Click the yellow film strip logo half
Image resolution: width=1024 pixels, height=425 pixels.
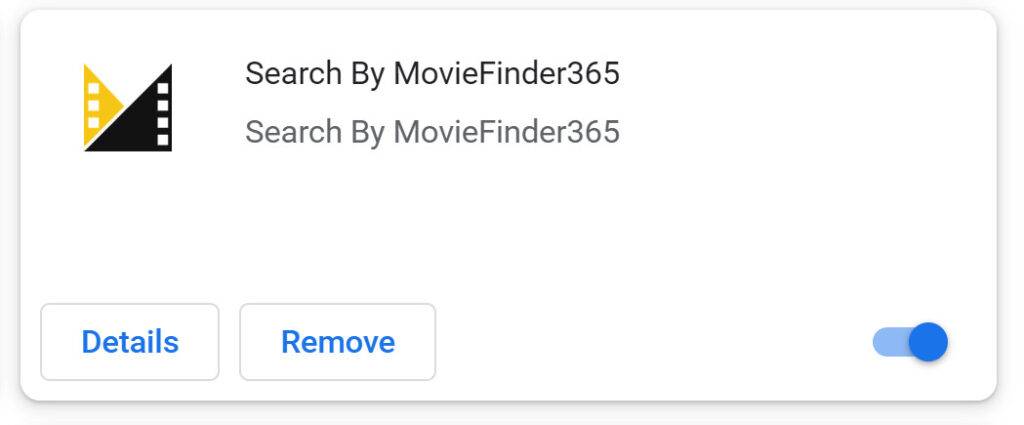pos(99,102)
